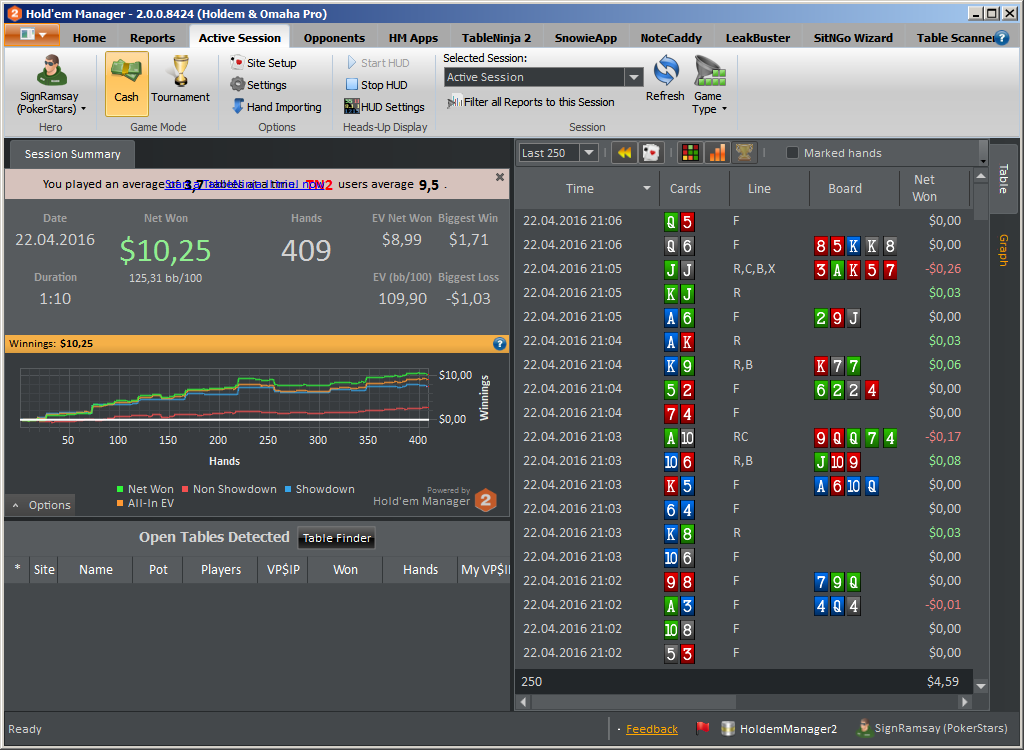Click the trophy icon in hands toolbar
This screenshot has width=1024, height=750.
pos(744,153)
